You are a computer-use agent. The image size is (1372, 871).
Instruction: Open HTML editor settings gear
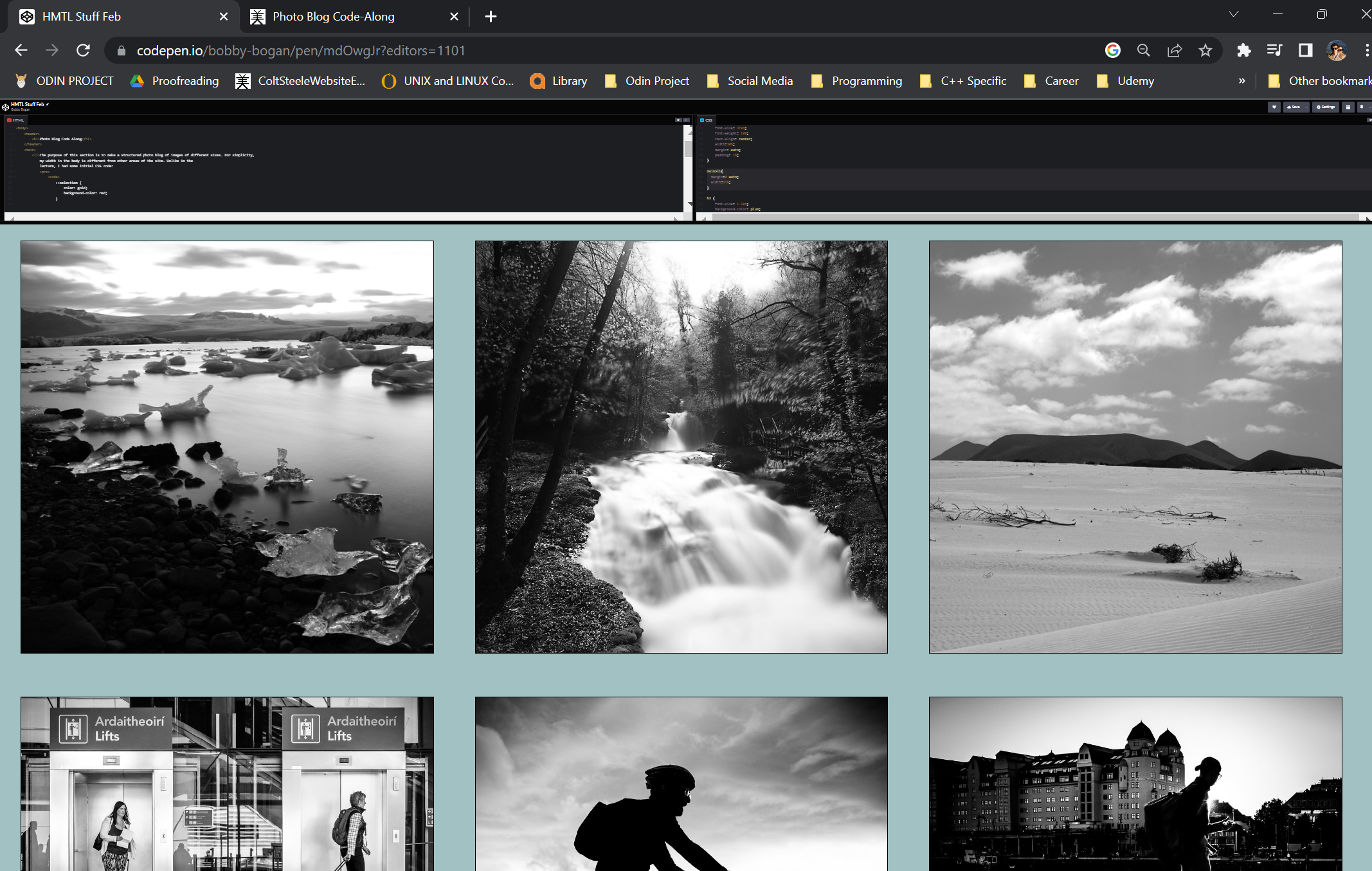click(x=678, y=120)
